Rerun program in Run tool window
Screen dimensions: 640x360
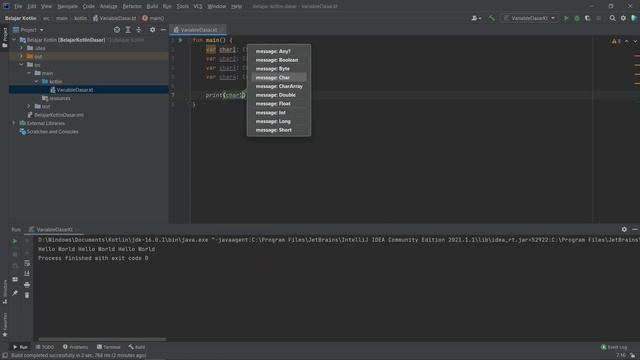(15, 241)
